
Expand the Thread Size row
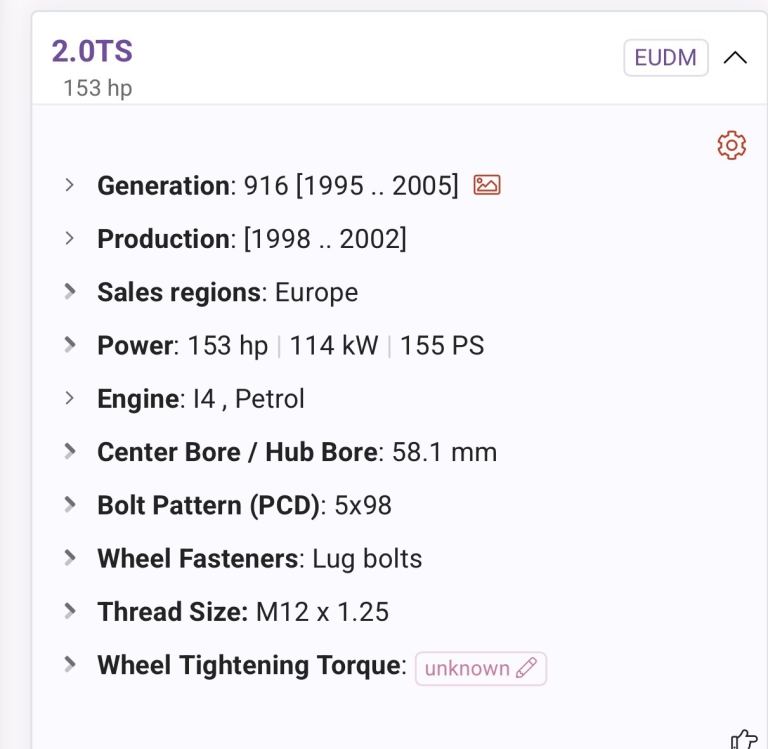pyautogui.click(x=70, y=611)
